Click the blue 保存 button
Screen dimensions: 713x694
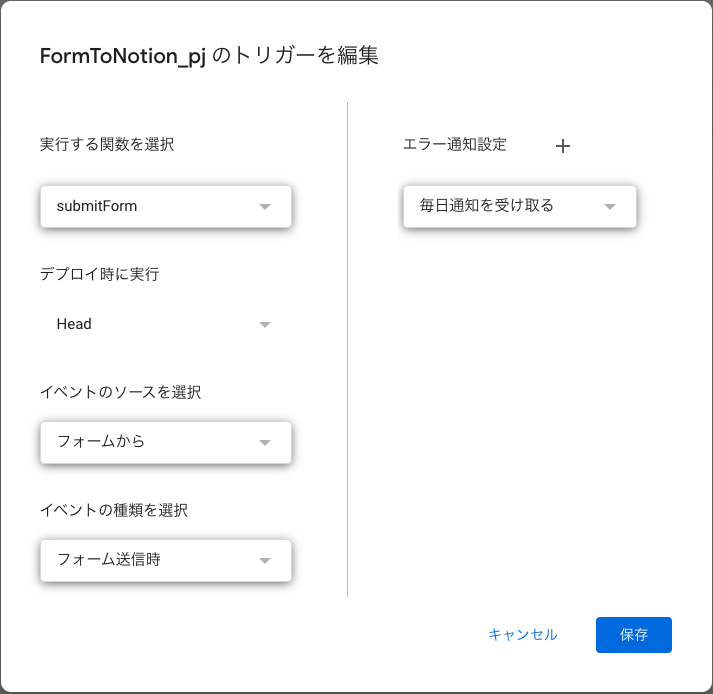coord(634,635)
